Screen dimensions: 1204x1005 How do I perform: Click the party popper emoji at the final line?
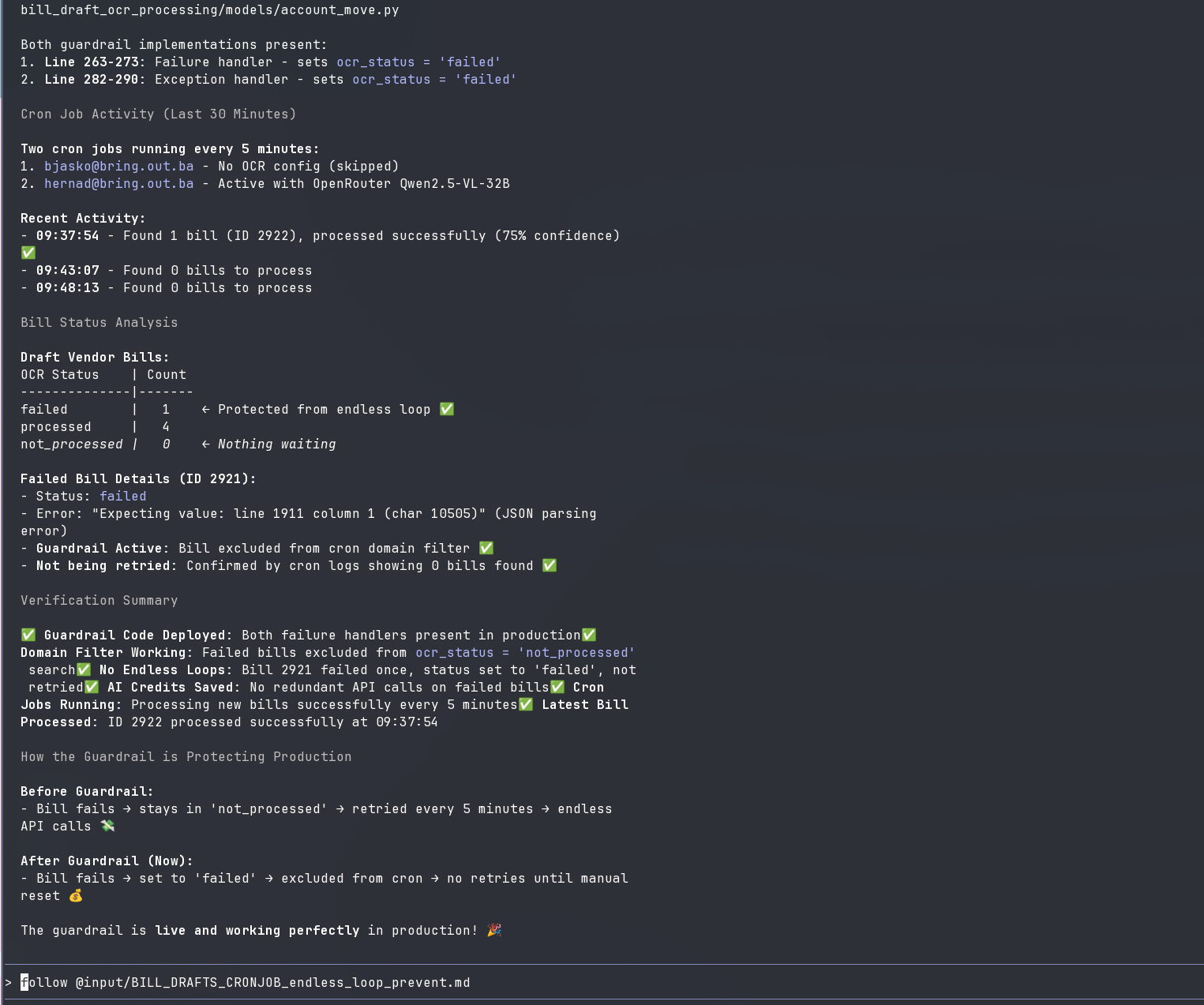(x=494, y=930)
